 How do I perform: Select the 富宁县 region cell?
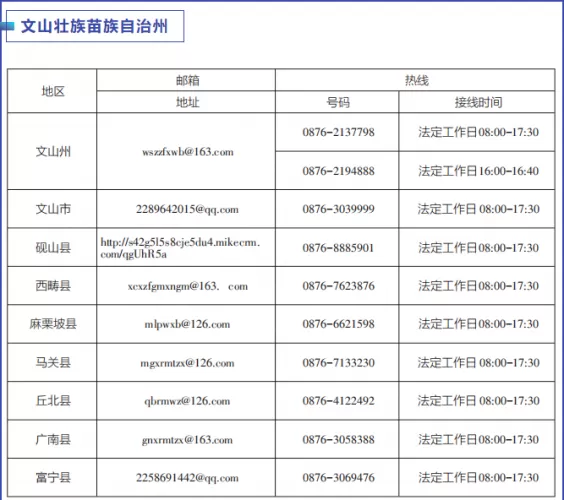(x=53, y=477)
